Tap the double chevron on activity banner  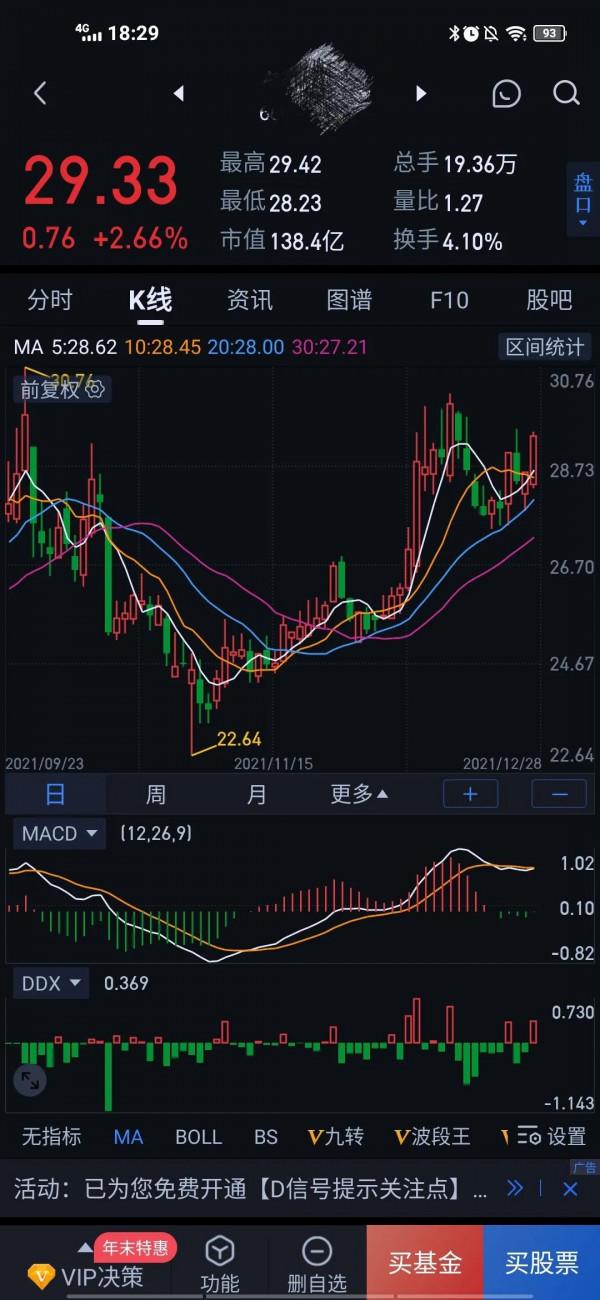coord(515,1188)
